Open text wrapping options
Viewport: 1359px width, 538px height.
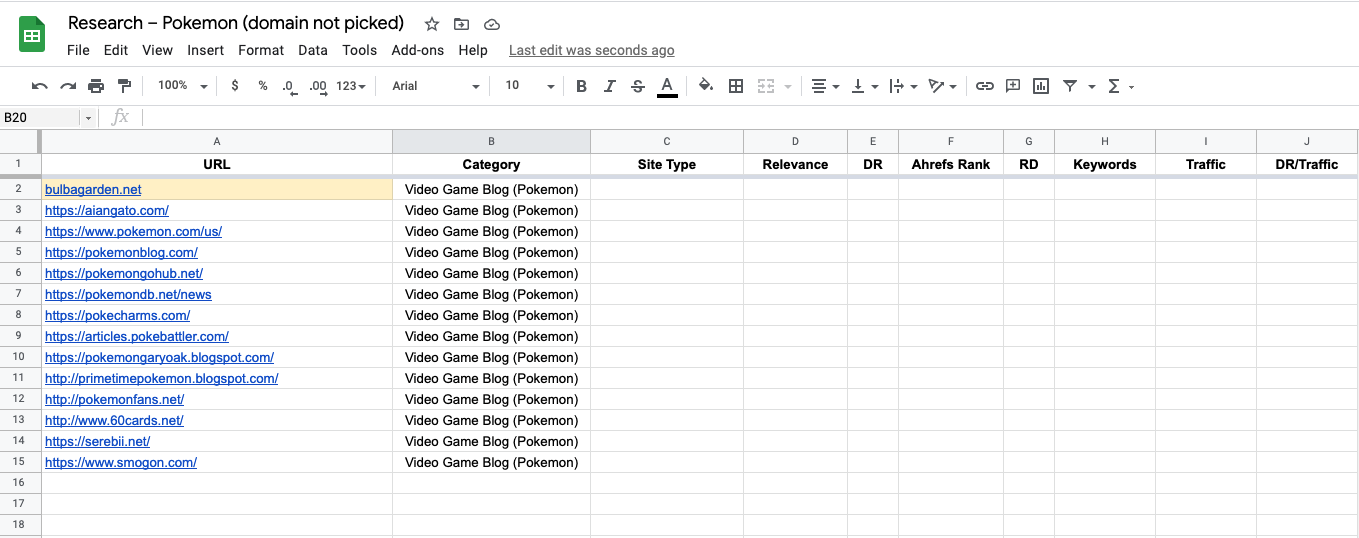903,86
